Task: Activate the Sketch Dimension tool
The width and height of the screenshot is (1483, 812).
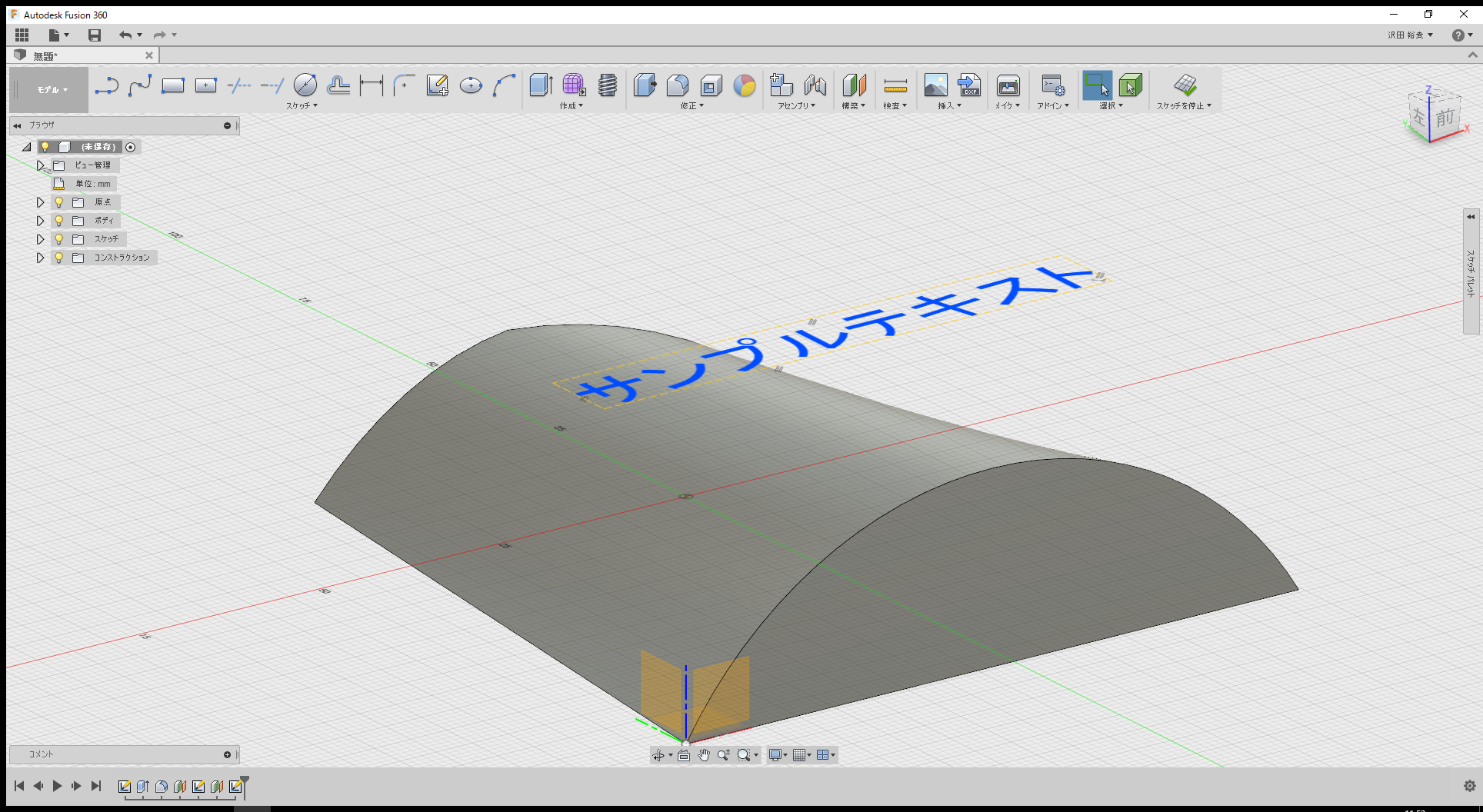Action: [x=372, y=85]
